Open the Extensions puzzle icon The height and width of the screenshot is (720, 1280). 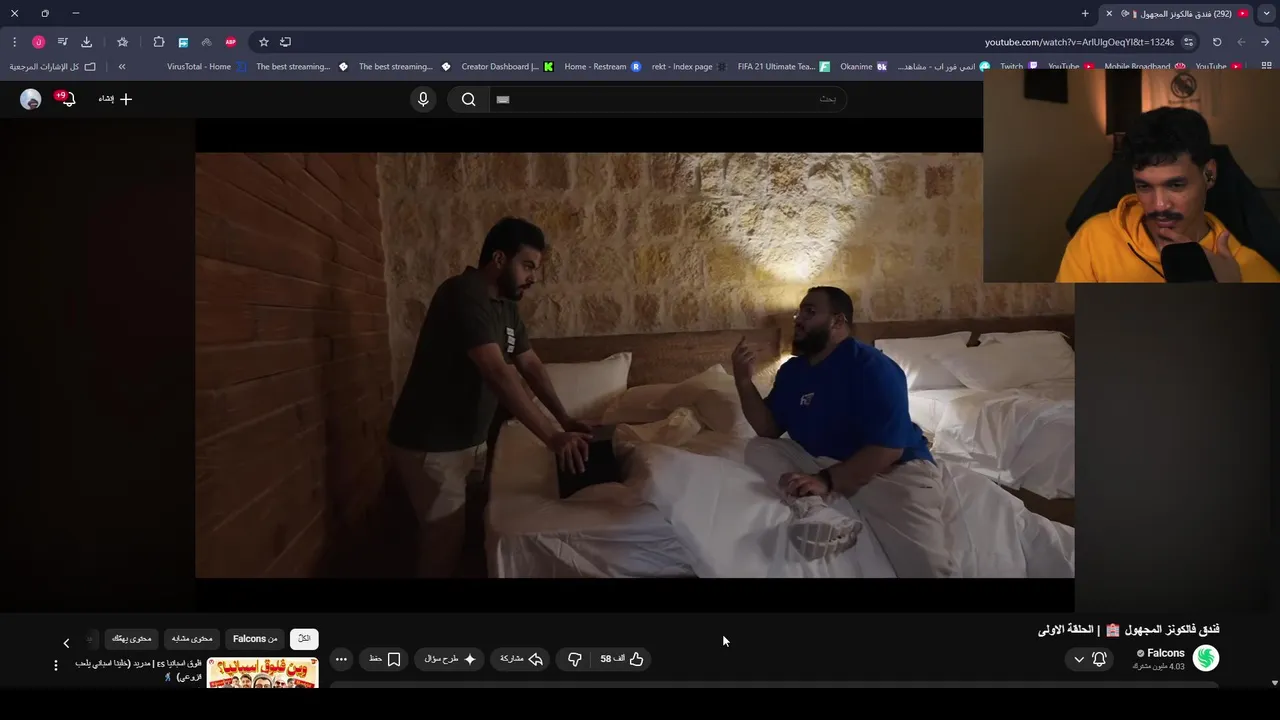pos(159,42)
